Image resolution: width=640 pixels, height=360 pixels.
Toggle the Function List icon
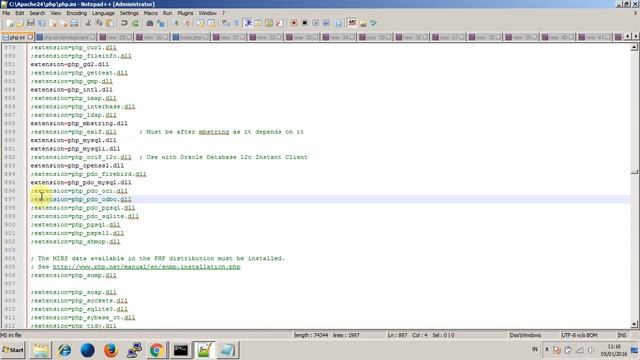280,23
